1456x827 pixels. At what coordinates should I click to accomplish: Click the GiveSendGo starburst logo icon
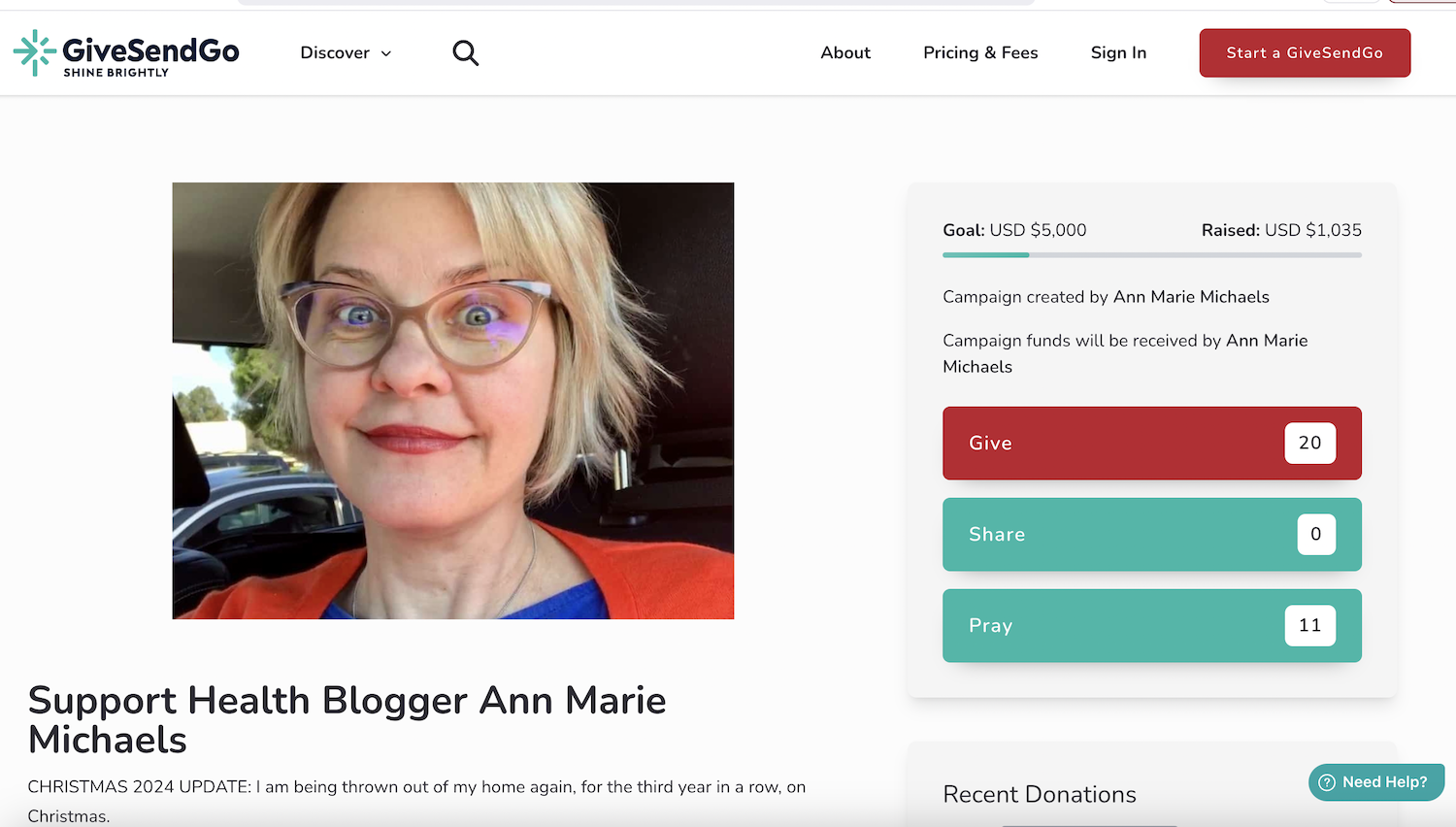35,52
